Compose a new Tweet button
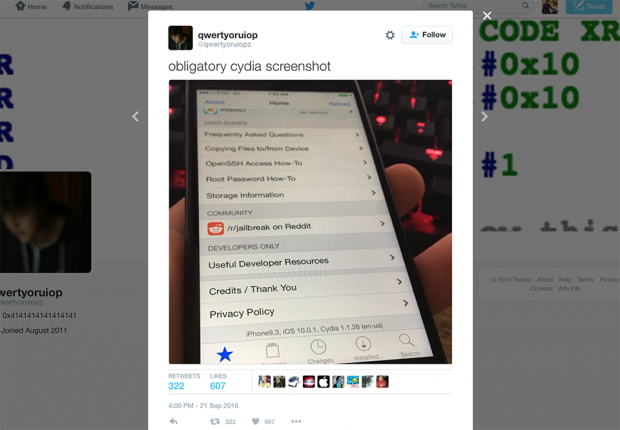The height and width of the screenshot is (430, 620). point(589,7)
